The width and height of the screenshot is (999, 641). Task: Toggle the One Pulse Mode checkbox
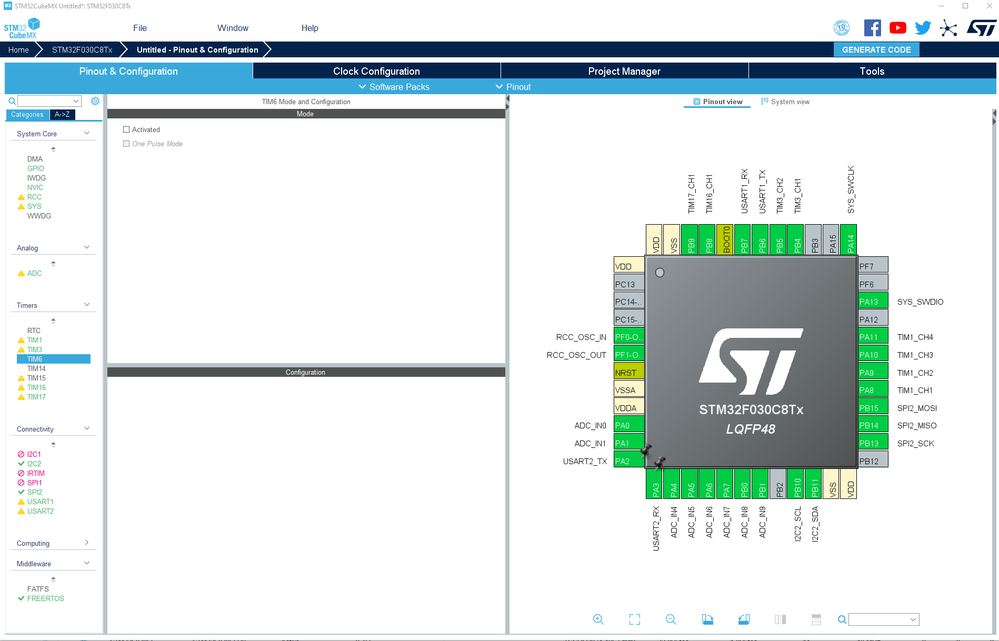pyautogui.click(x=126, y=144)
